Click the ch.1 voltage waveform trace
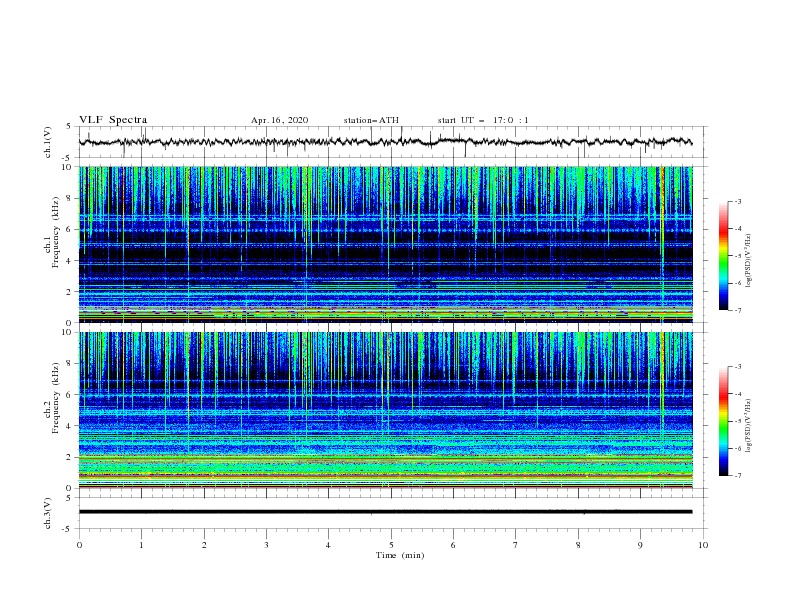This screenshot has width=792, height=612. pyautogui.click(x=385, y=142)
